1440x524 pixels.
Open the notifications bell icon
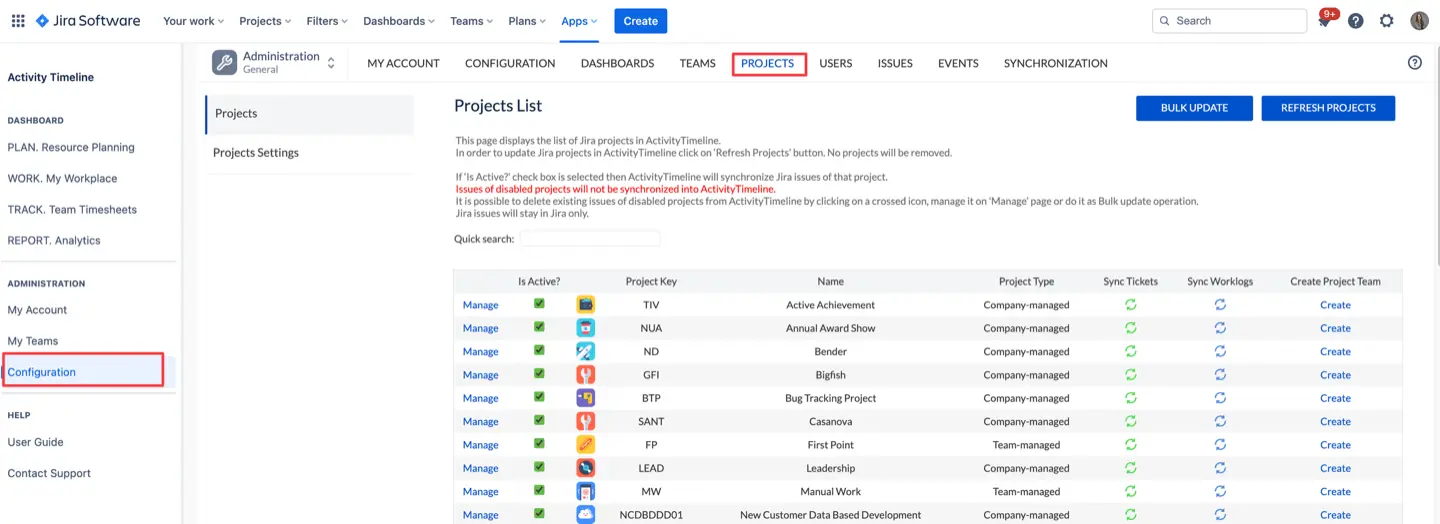(x=1325, y=21)
